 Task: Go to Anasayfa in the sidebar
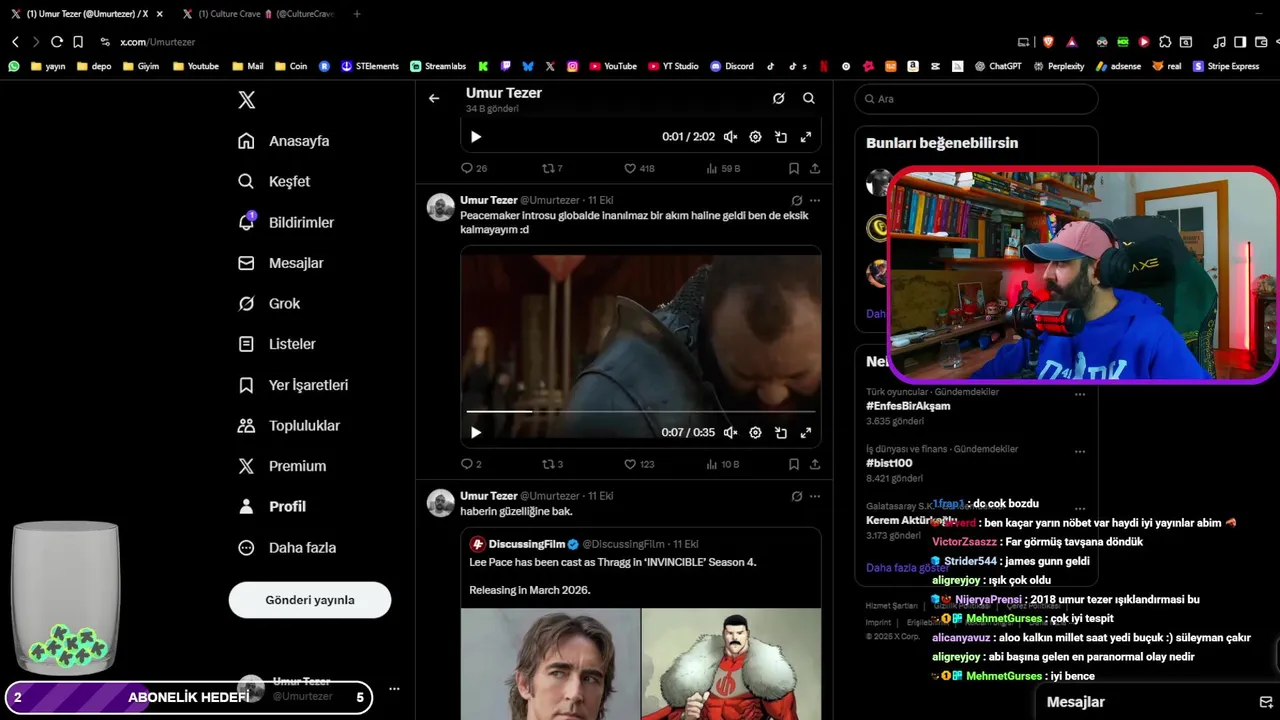284,141
